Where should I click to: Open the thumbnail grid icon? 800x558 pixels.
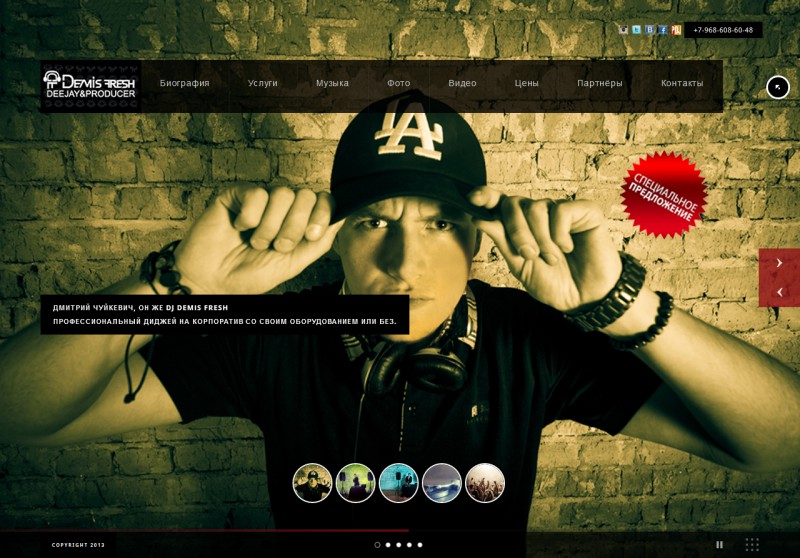[752, 545]
